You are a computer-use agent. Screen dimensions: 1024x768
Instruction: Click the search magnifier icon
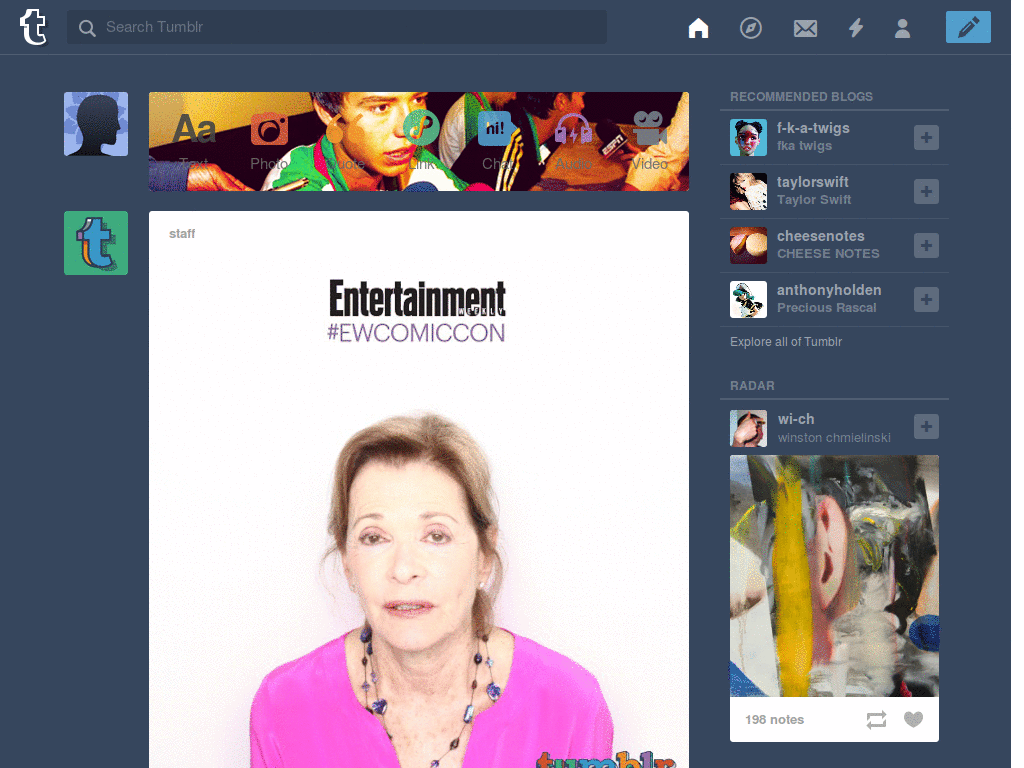click(x=87, y=27)
